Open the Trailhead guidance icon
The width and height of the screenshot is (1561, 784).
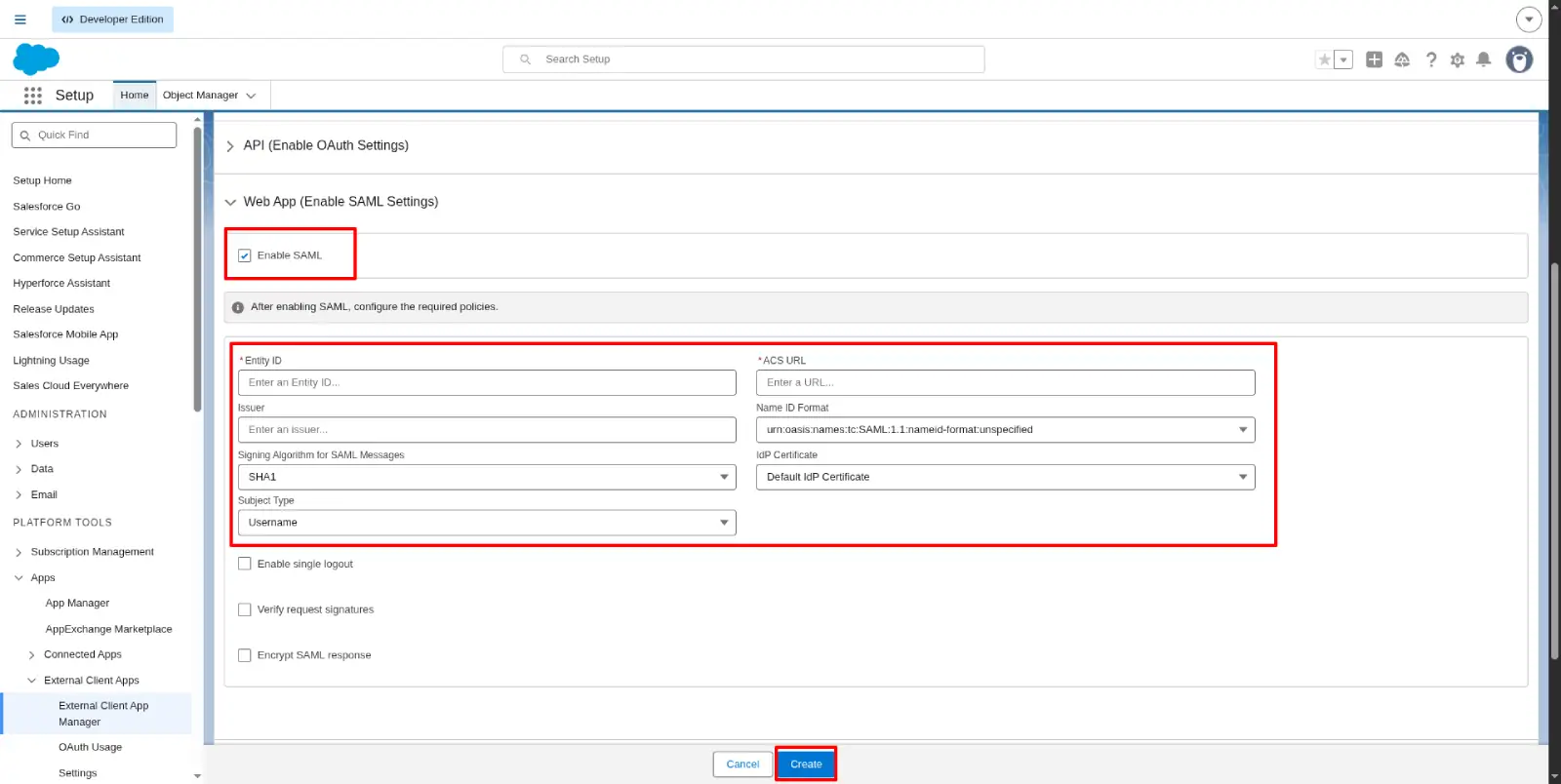1402,59
